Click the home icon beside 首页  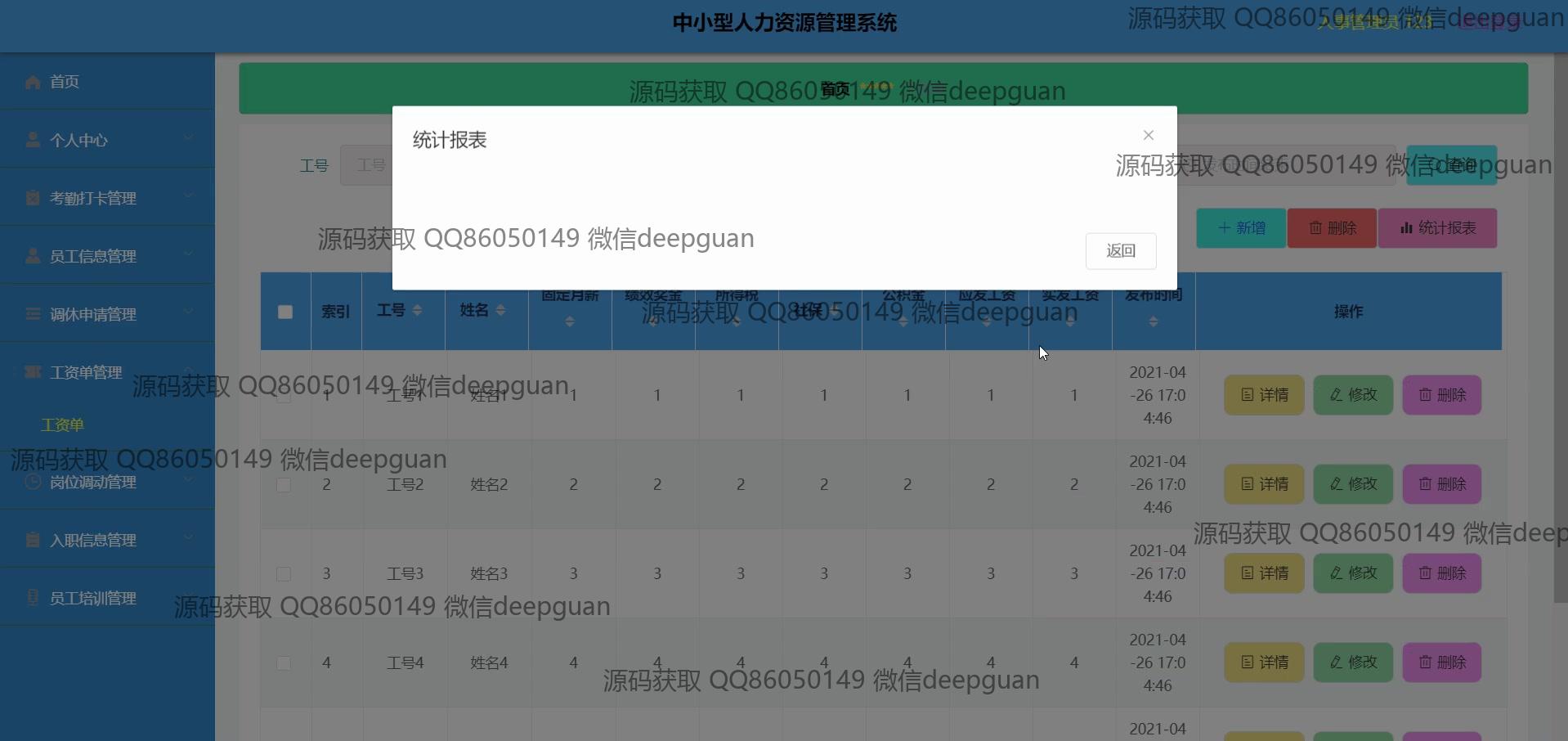pos(33,82)
